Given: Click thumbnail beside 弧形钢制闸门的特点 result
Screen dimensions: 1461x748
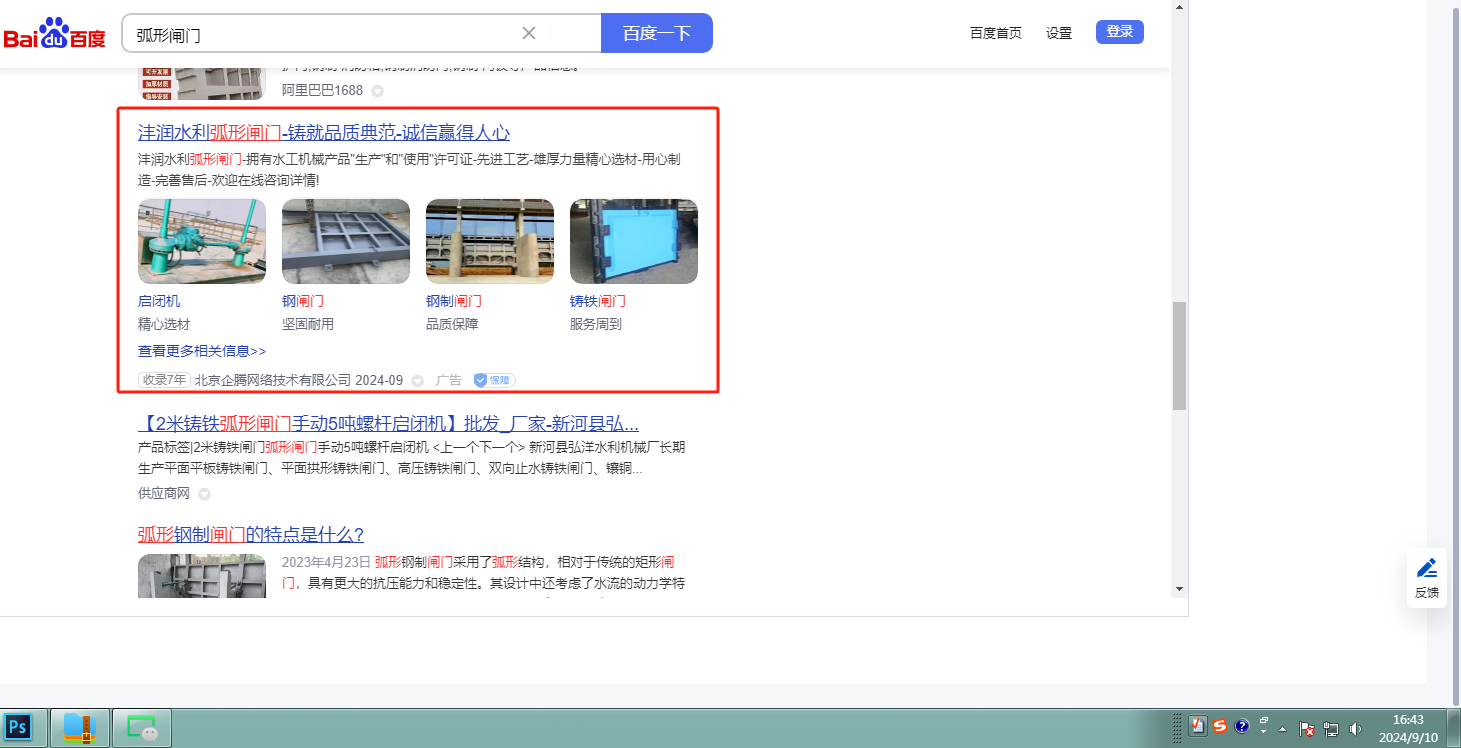Looking at the screenshot, I should (202, 576).
